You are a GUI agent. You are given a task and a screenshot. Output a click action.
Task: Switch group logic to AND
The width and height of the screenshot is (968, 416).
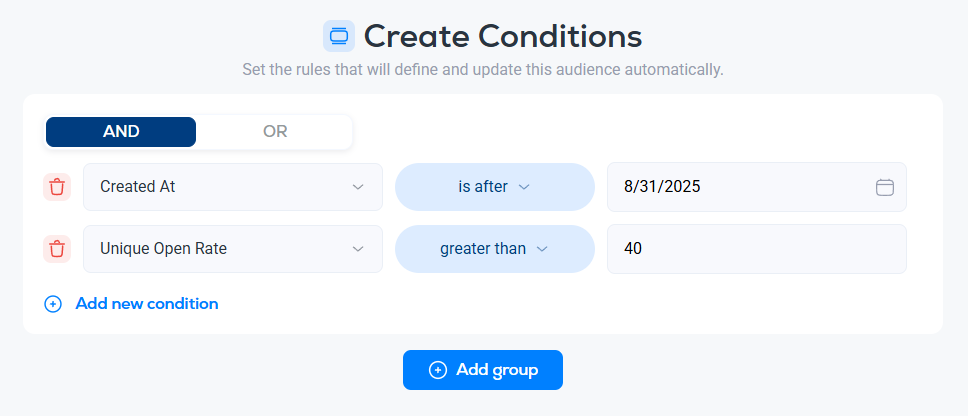click(121, 131)
